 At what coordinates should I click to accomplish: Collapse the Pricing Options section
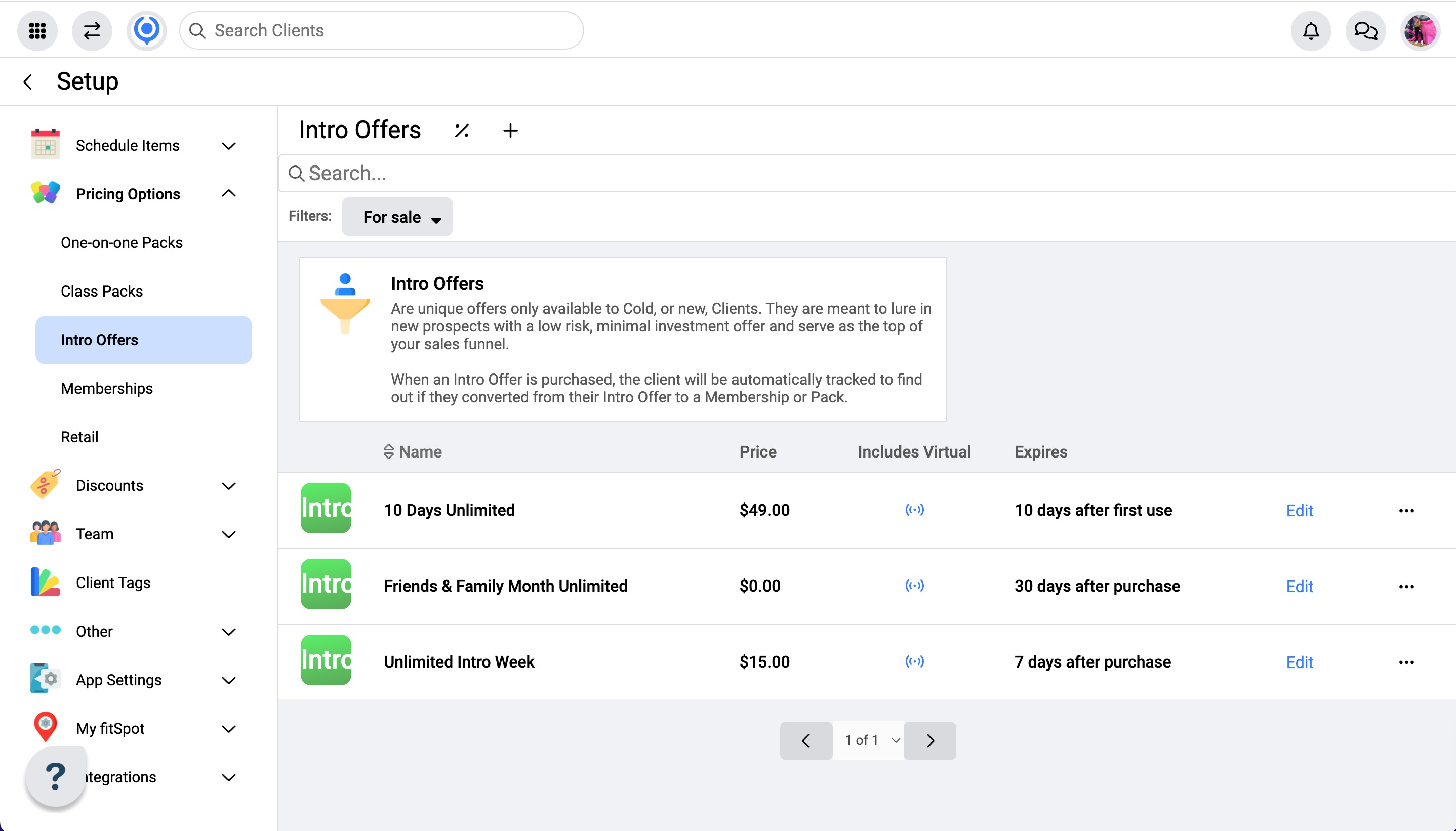click(x=228, y=194)
